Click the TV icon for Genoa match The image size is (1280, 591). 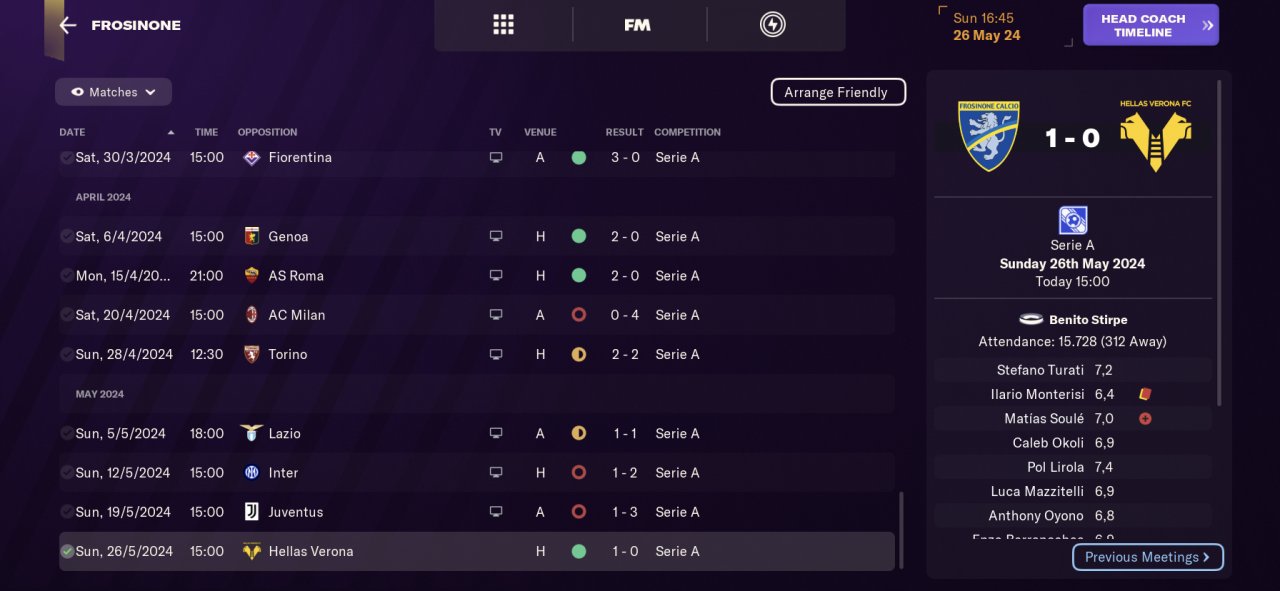[495, 237]
